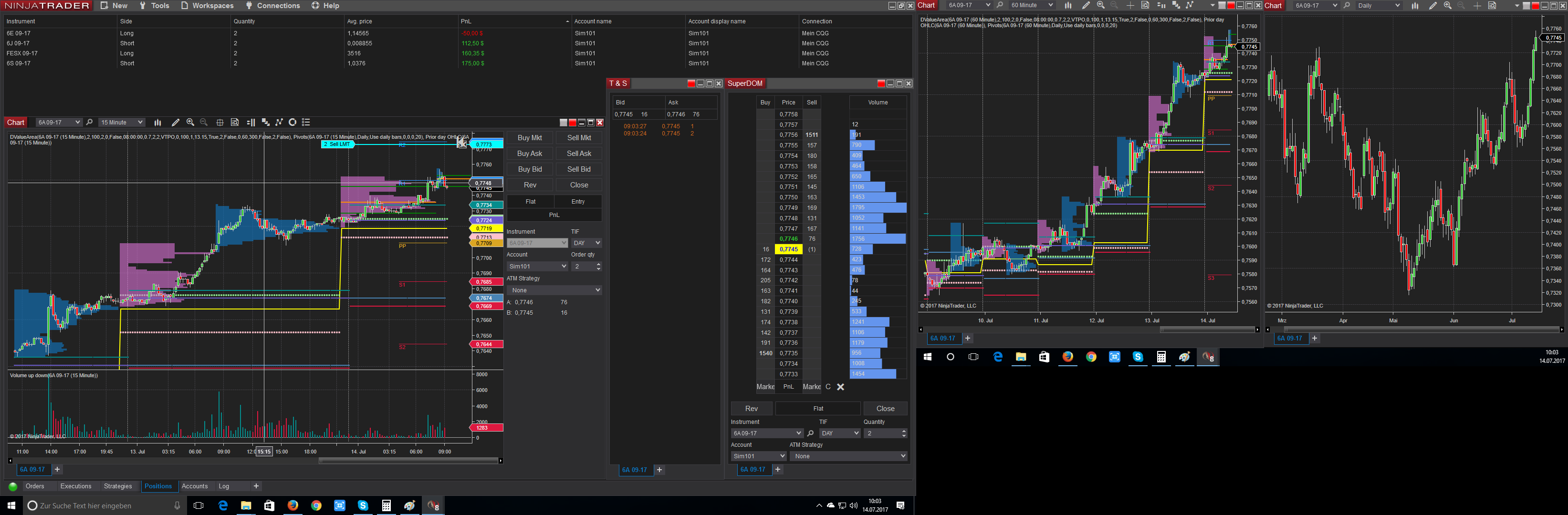
Task: Select crosshair cursor in 15 Minute chart
Action: [220, 122]
